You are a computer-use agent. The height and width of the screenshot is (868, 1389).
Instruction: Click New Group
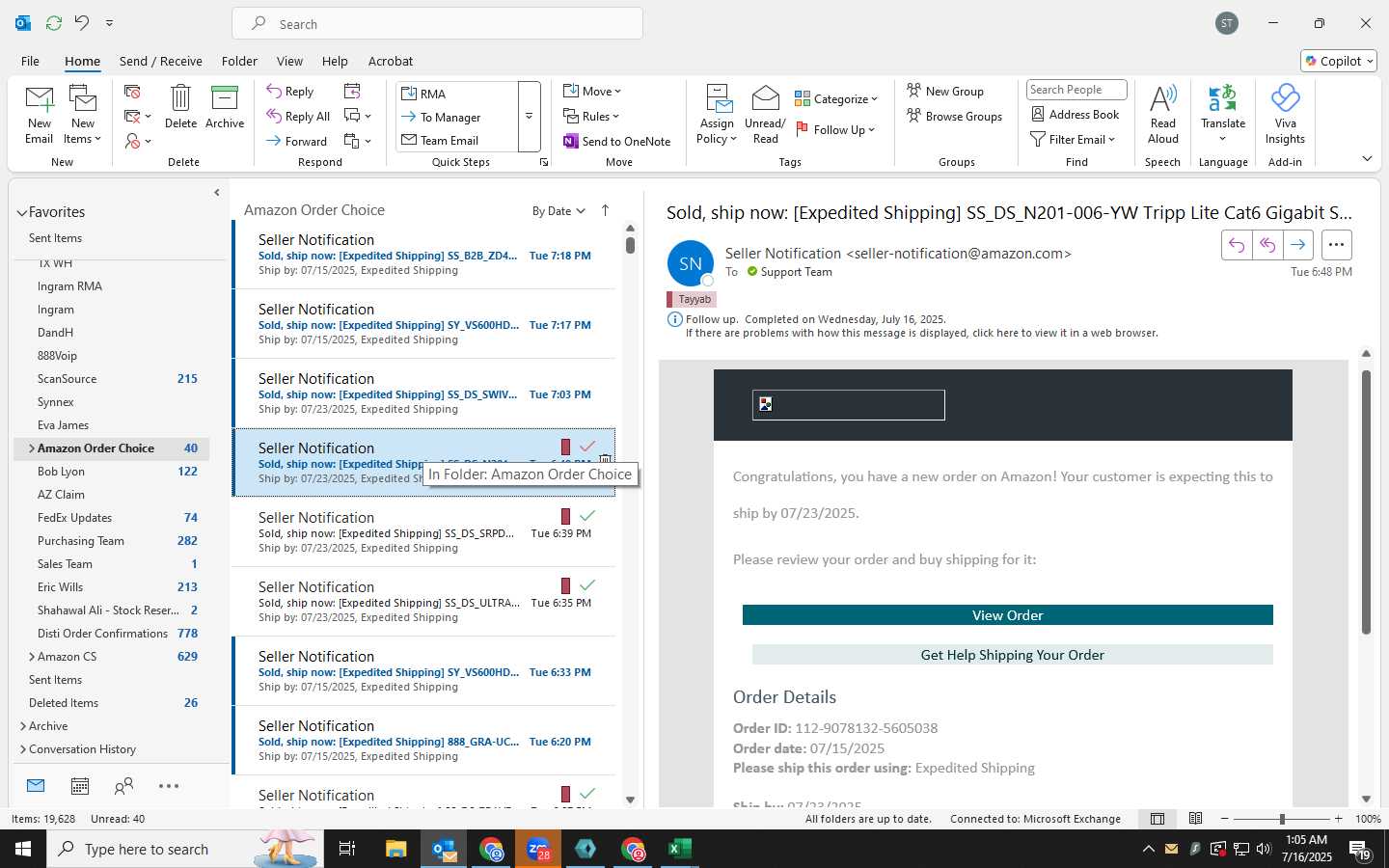click(x=945, y=91)
